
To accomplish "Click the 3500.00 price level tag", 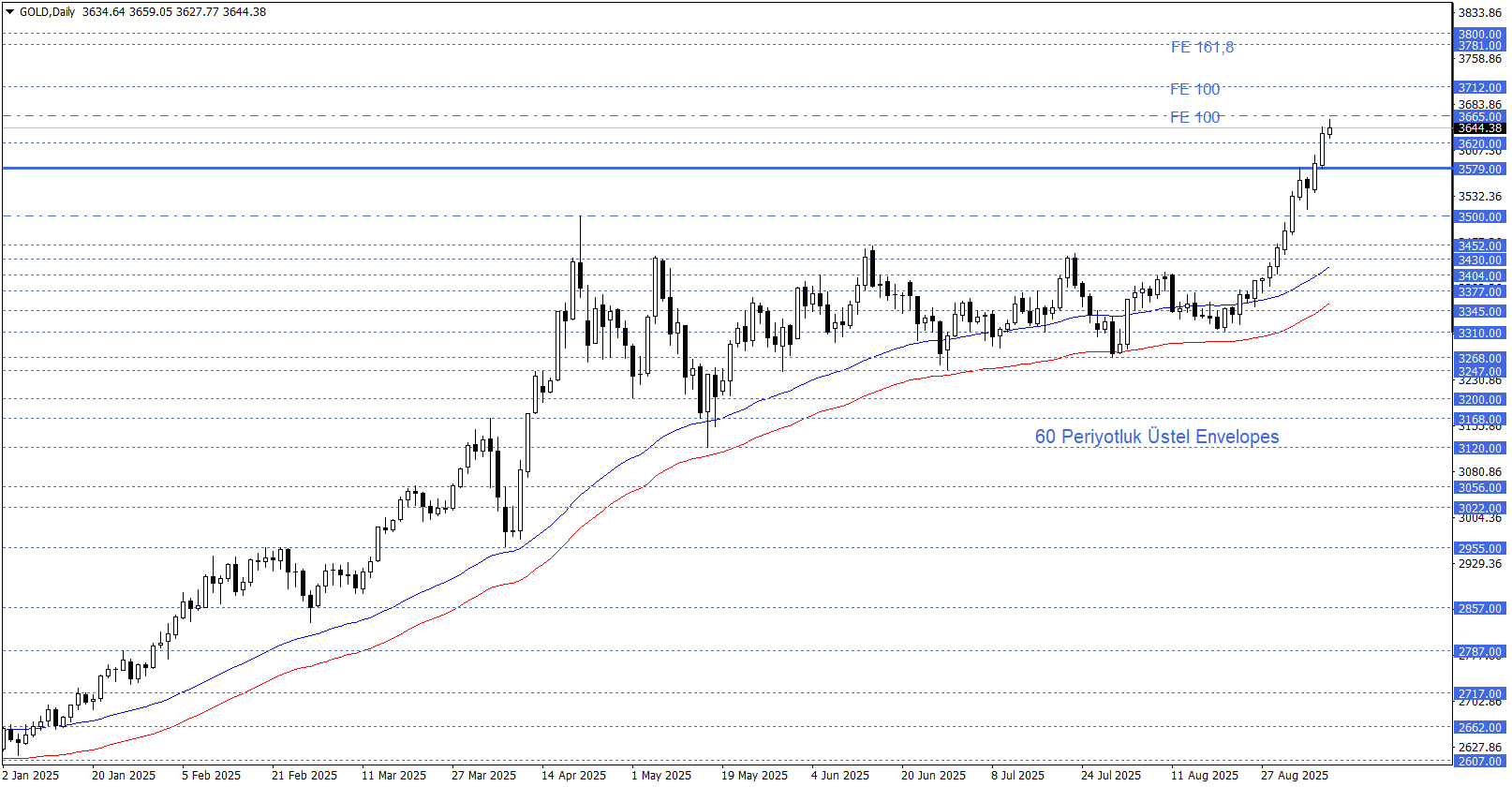I will click(x=1479, y=217).
